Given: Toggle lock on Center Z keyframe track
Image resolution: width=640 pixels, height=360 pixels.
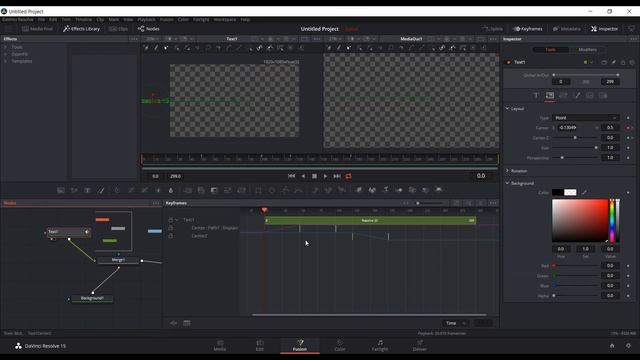Looking at the screenshot, I should point(171,236).
